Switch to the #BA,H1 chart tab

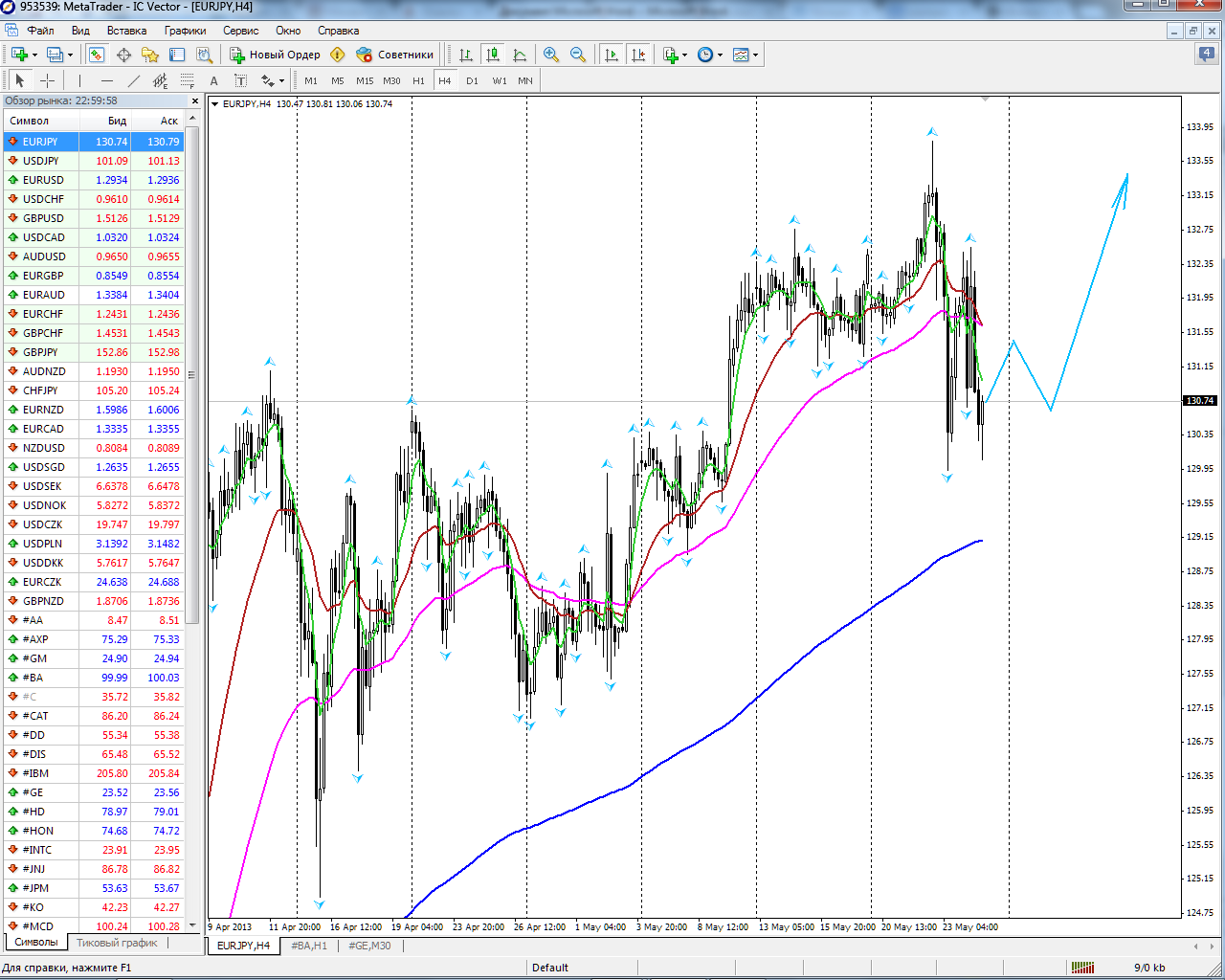coord(309,946)
